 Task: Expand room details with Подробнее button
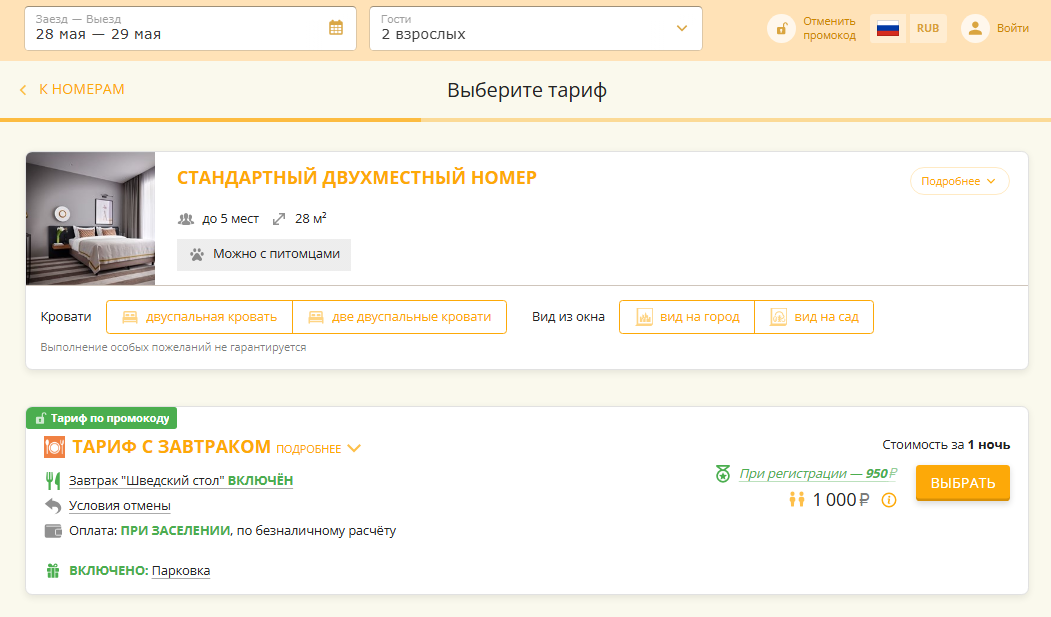[x=959, y=181]
